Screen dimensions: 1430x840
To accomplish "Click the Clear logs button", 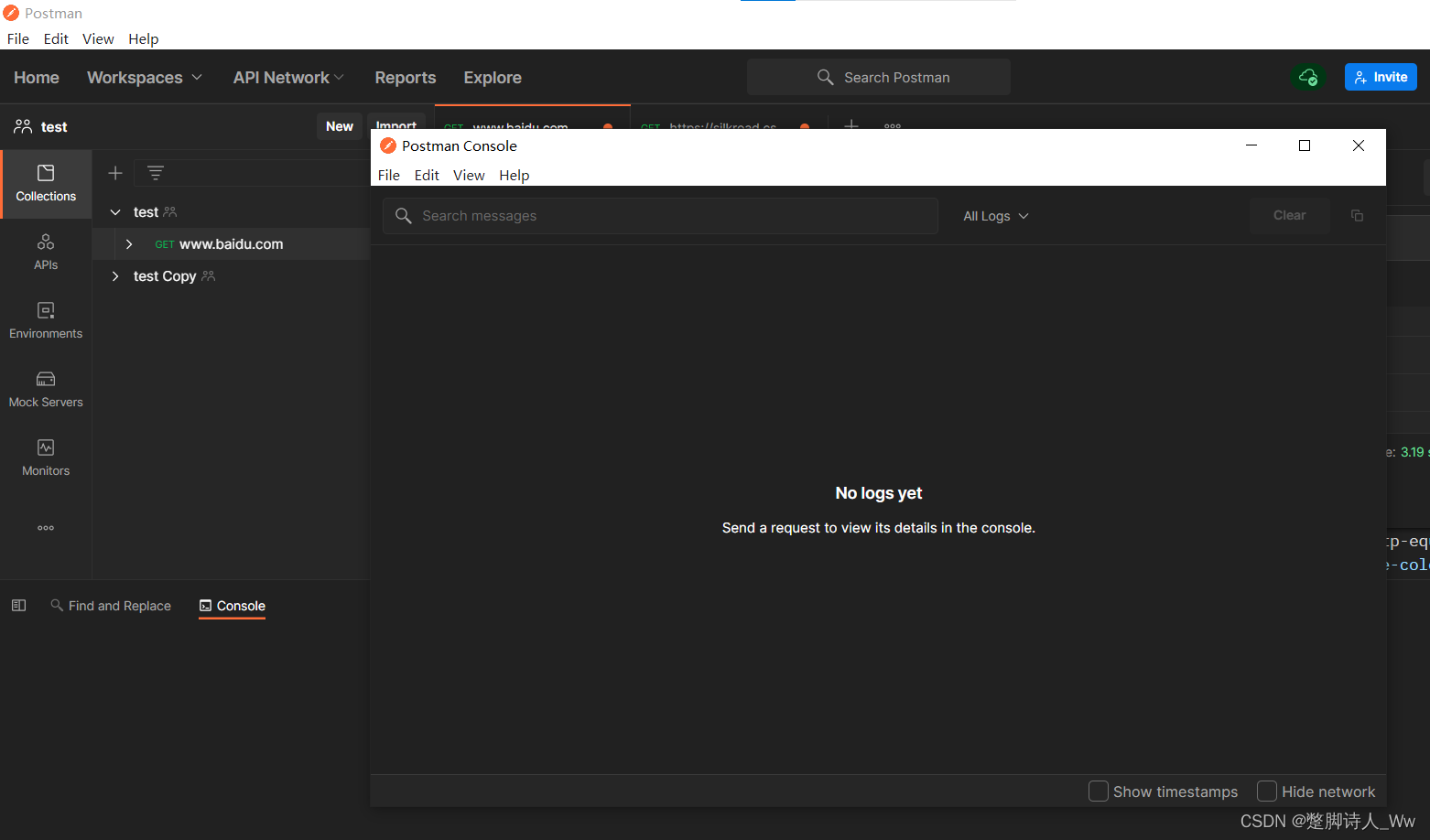I will 1290,215.
